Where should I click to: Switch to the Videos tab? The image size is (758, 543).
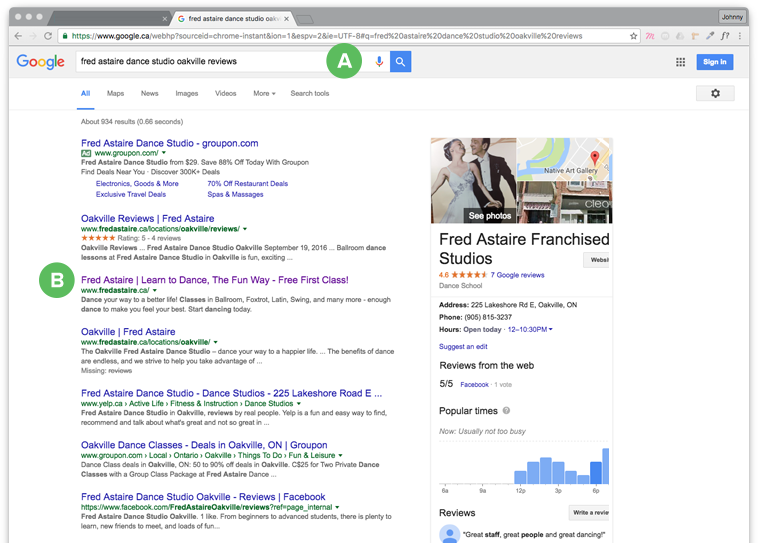(x=225, y=93)
